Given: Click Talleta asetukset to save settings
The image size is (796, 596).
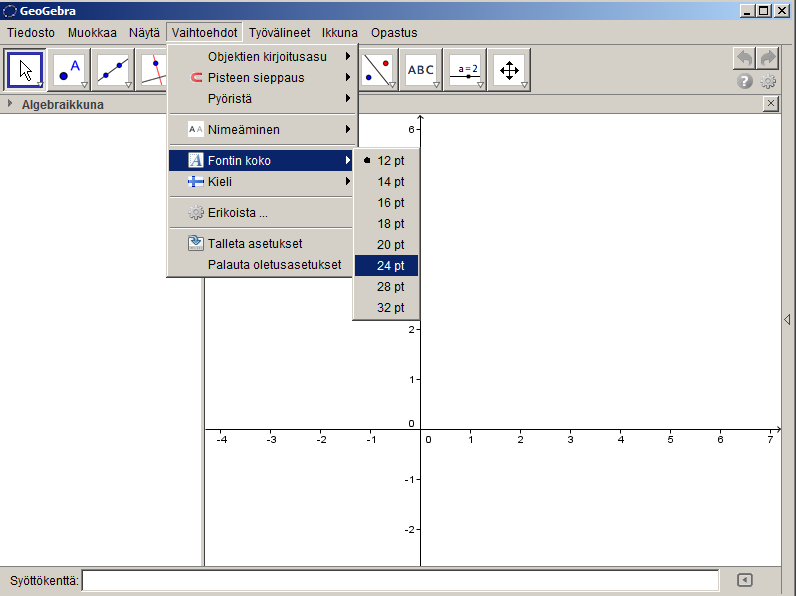Looking at the screenshot, I should pyautogui.click(x=261, y=244).
